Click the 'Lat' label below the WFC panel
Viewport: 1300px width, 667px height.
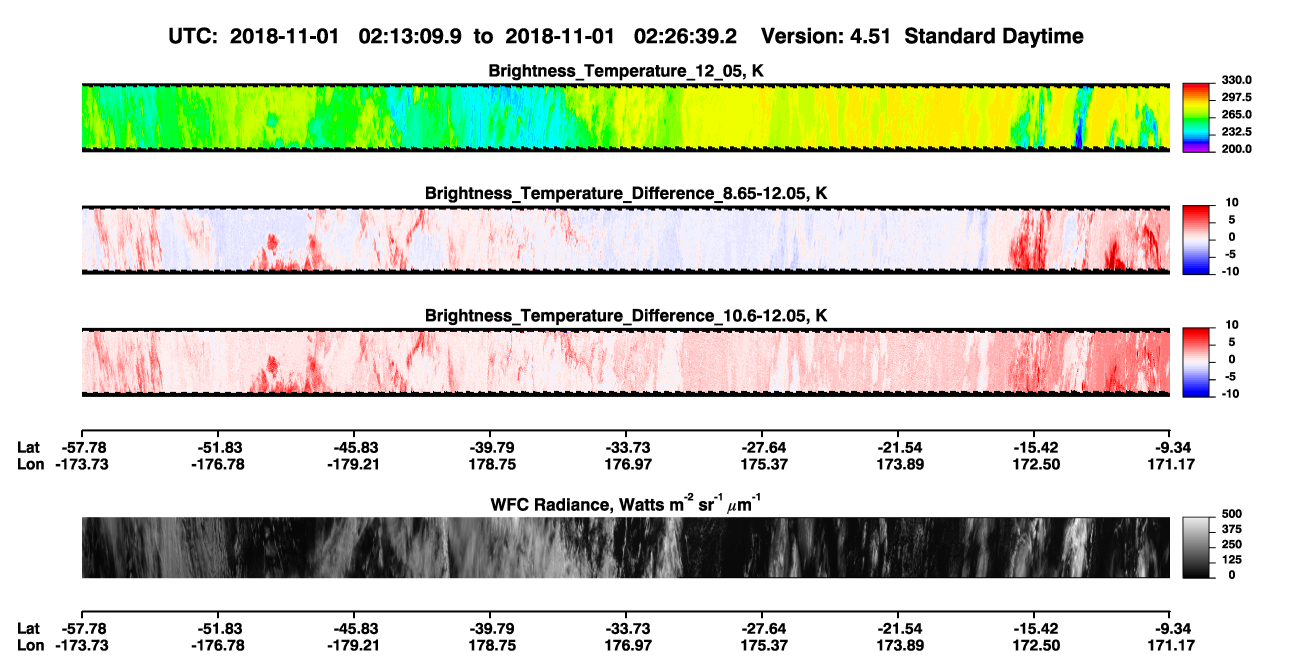tap(29, 628)
